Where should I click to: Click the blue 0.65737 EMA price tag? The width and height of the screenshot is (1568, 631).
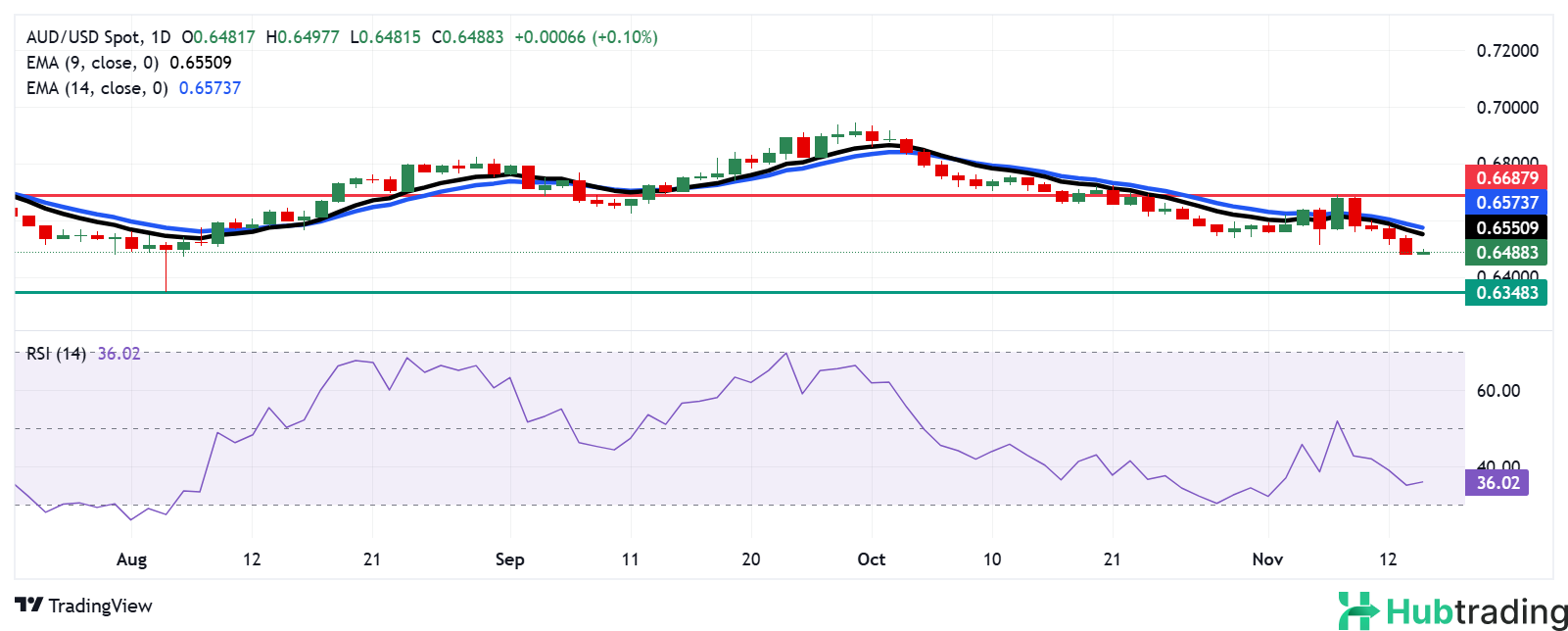pos(1506,203)
